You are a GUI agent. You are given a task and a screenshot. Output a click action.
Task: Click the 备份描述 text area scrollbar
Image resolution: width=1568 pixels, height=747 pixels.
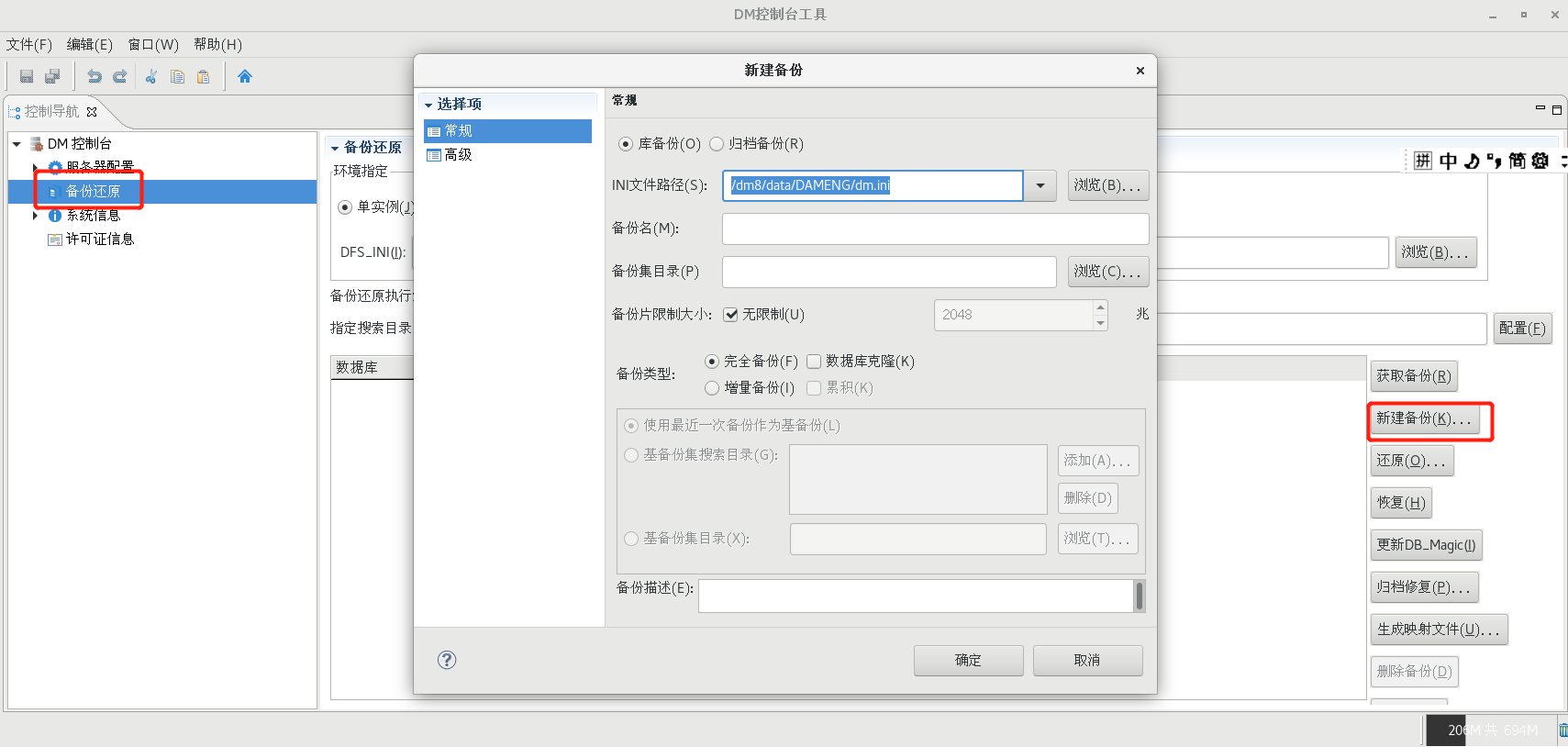[1140, 596]
